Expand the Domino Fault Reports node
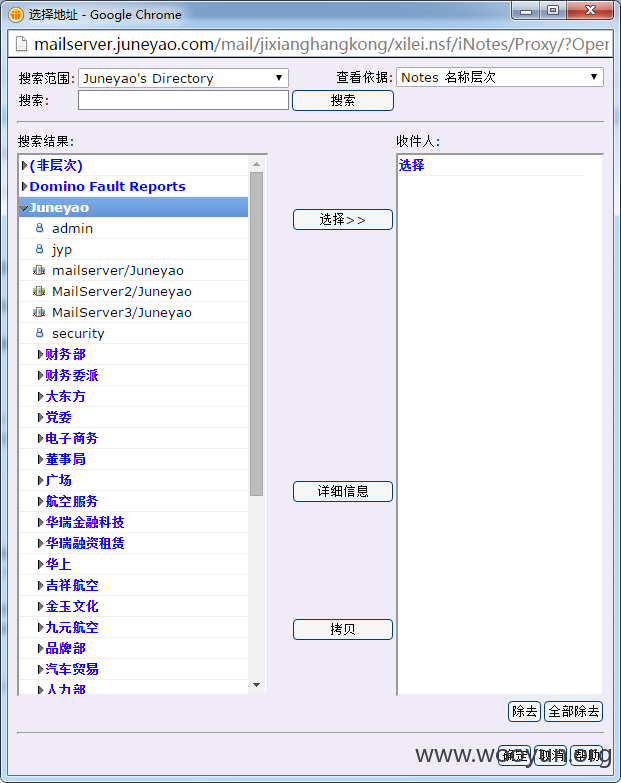The image size is (621, 783). tap(24, 186)
